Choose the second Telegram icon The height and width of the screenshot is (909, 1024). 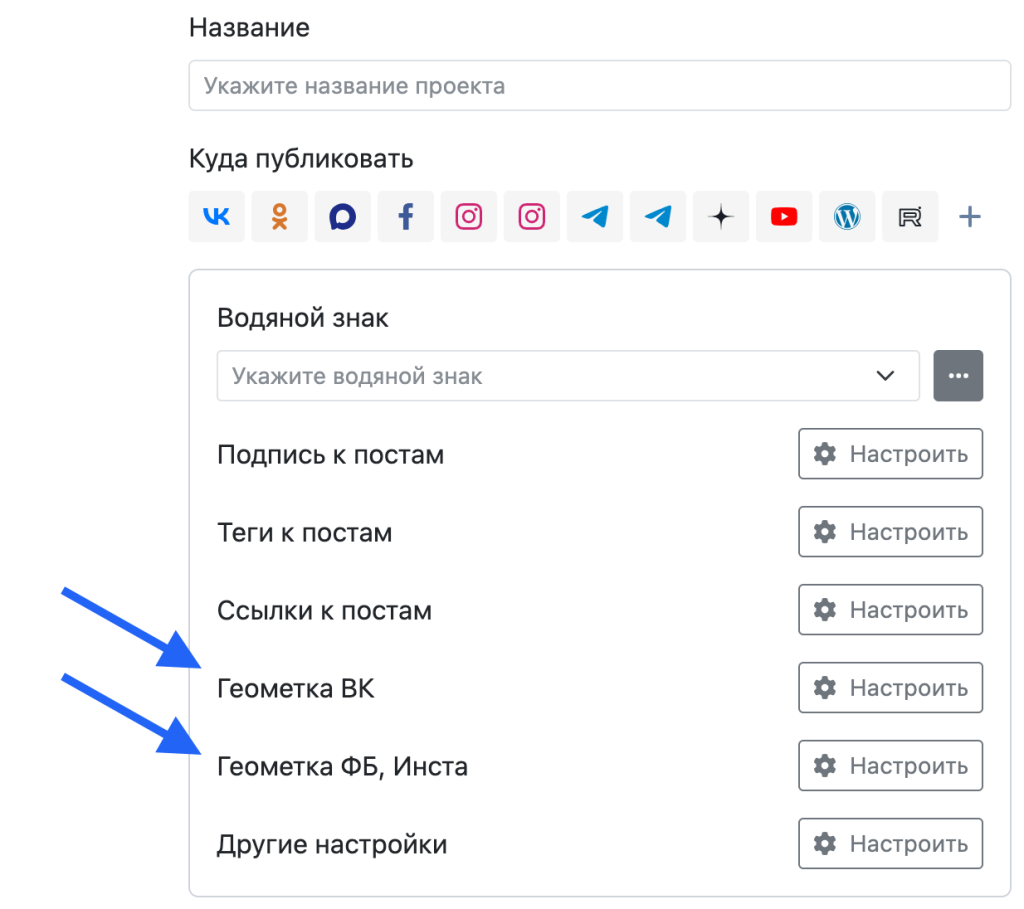pos(658,217)
